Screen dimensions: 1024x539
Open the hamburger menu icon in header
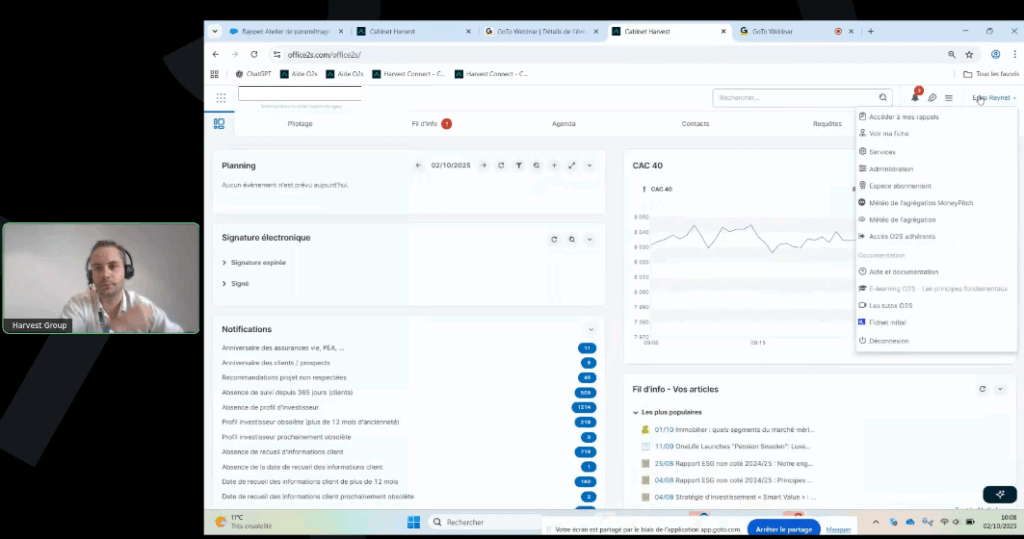click(949, 98)
